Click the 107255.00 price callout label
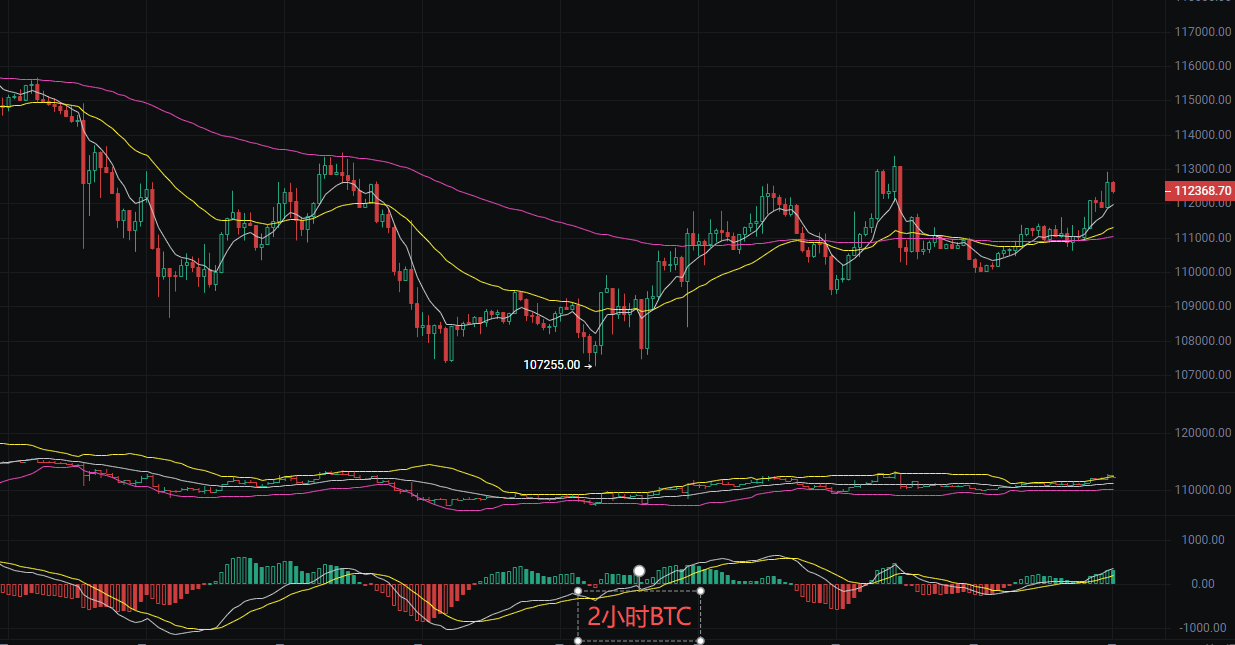The width and height of the screenshot is (1235, 645). pyautogui.click(x=551, y=365)
